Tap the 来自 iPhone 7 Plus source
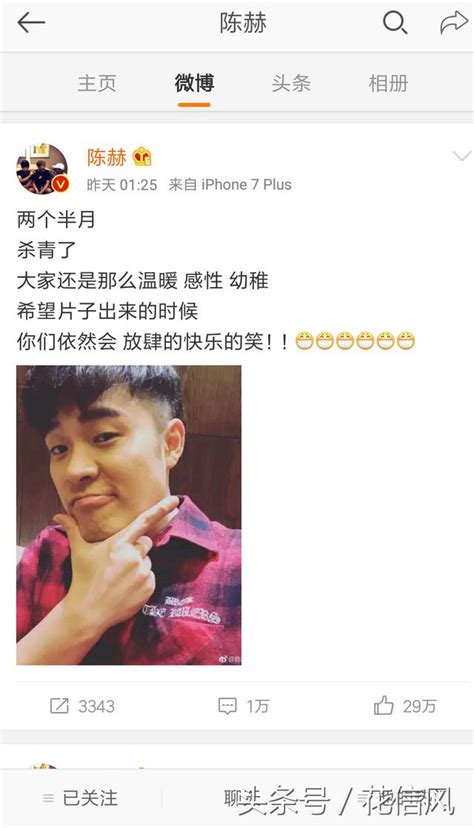This screenshot has width=474, height=828. point(230,184)
